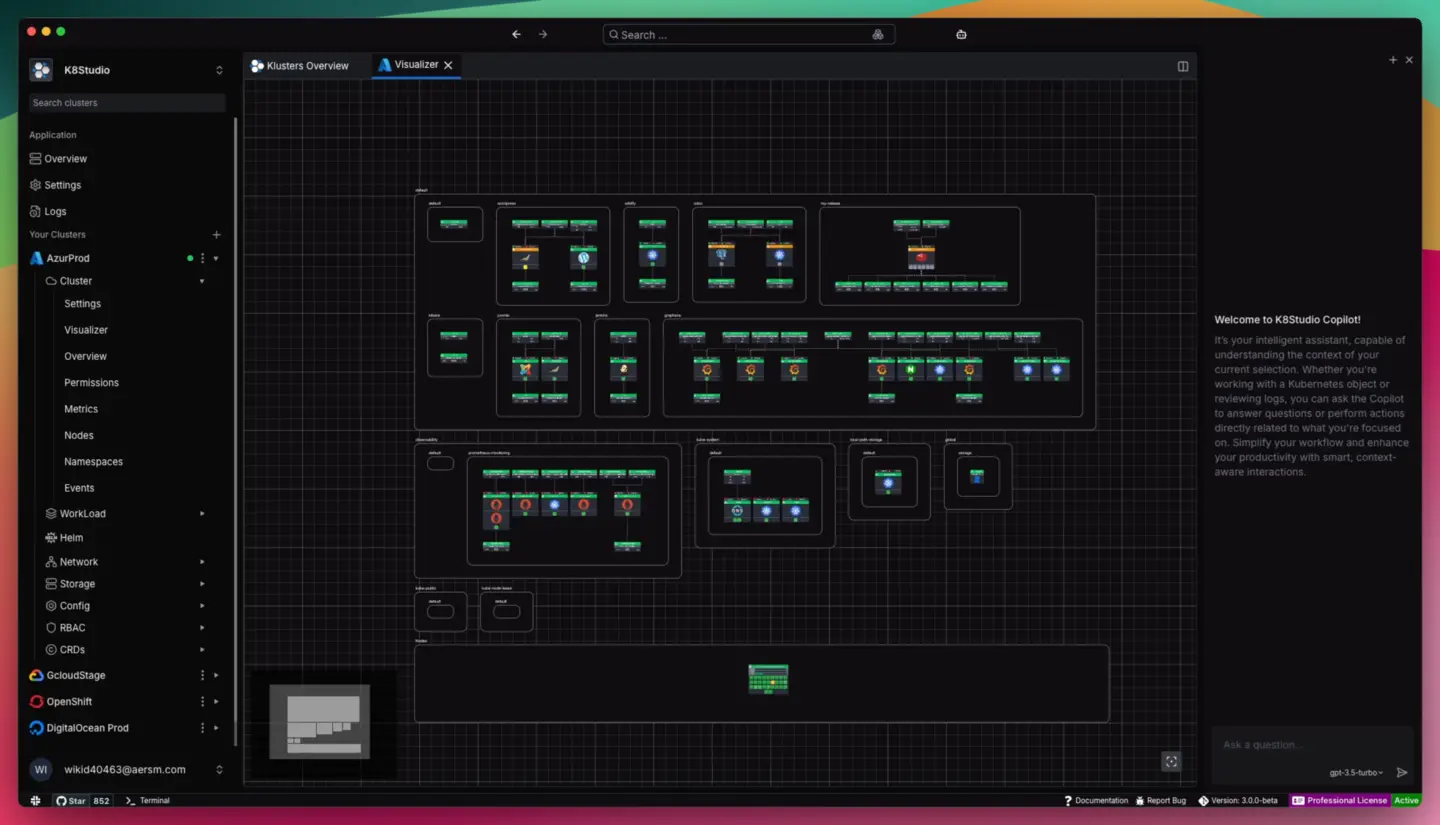Expand the GcloudStage cluster arrow

(x=216, y=676)
